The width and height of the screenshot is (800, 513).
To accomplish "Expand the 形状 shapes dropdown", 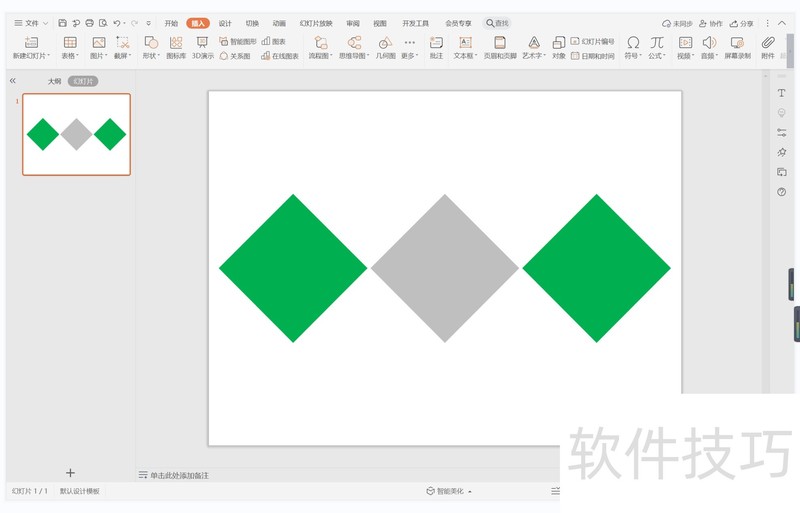I will pos(151,46).
